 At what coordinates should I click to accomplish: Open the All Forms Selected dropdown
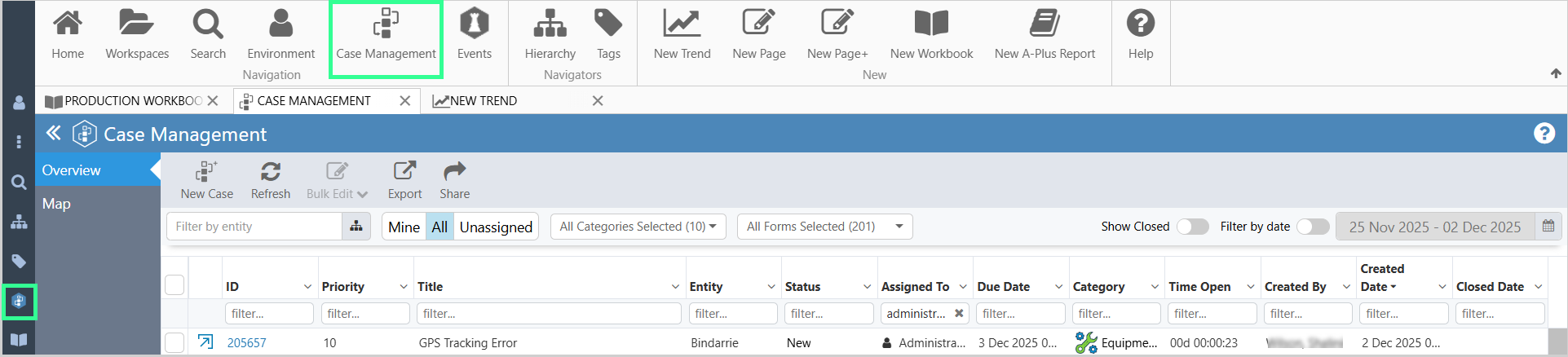click(x=824, y=227)
